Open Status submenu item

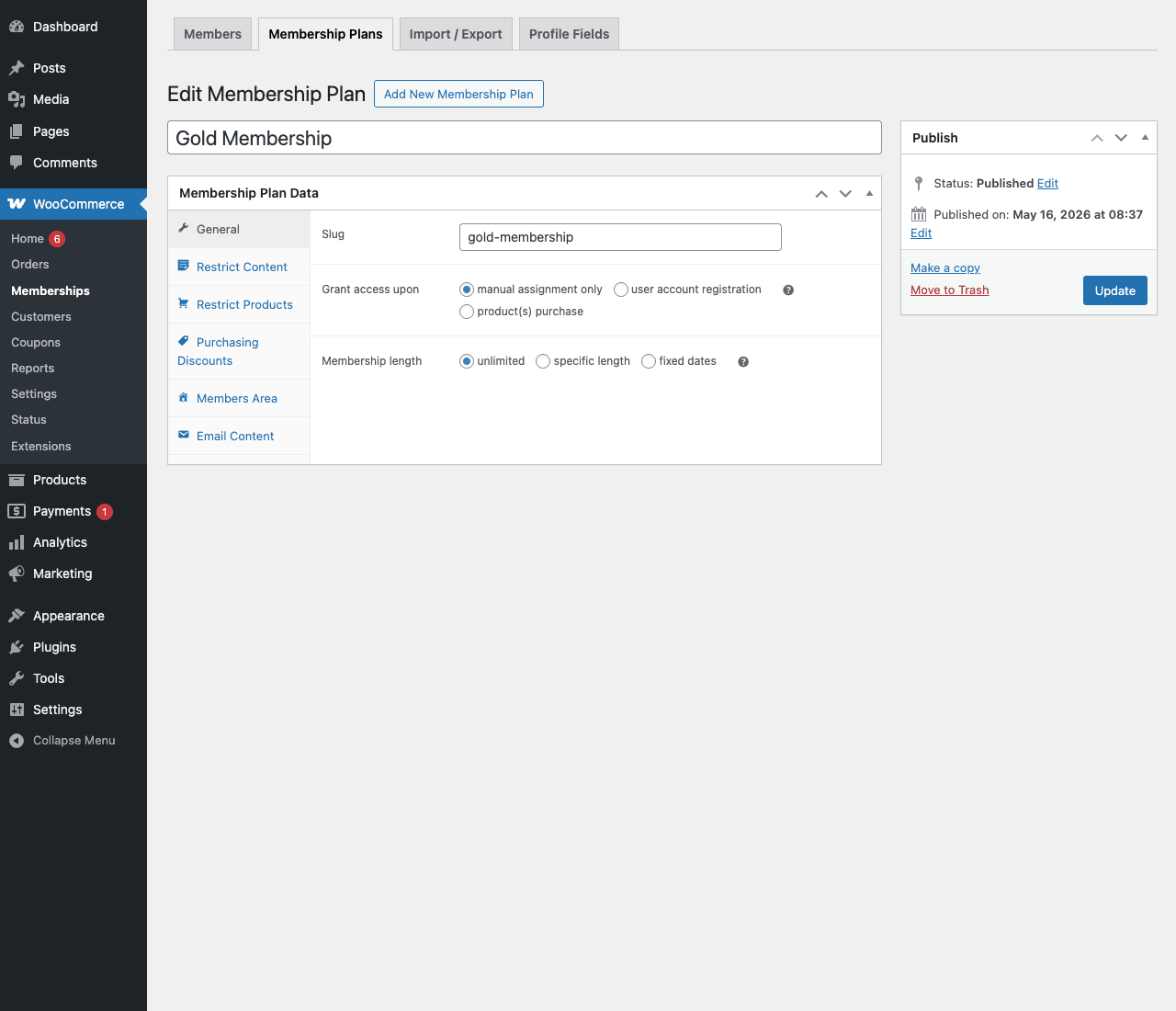tap(28, 419)
